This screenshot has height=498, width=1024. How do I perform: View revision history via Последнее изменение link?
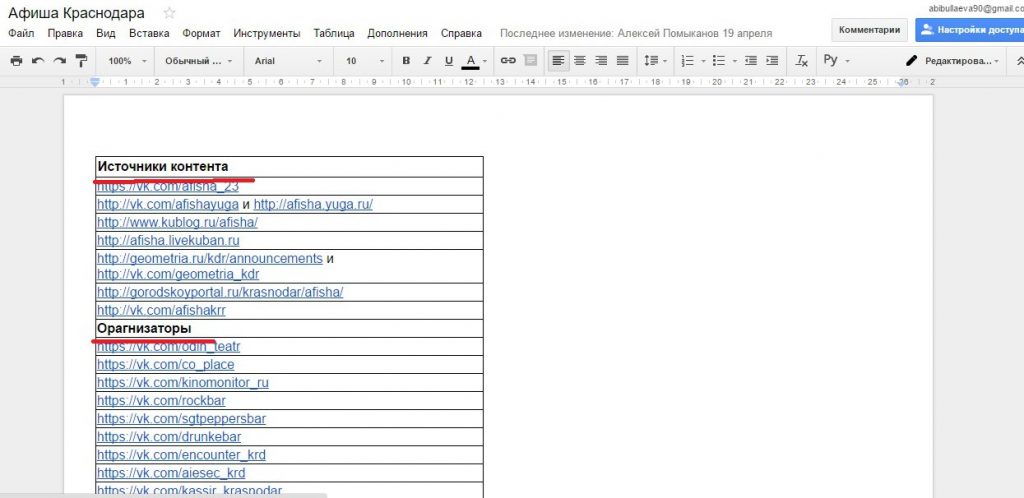635,33
